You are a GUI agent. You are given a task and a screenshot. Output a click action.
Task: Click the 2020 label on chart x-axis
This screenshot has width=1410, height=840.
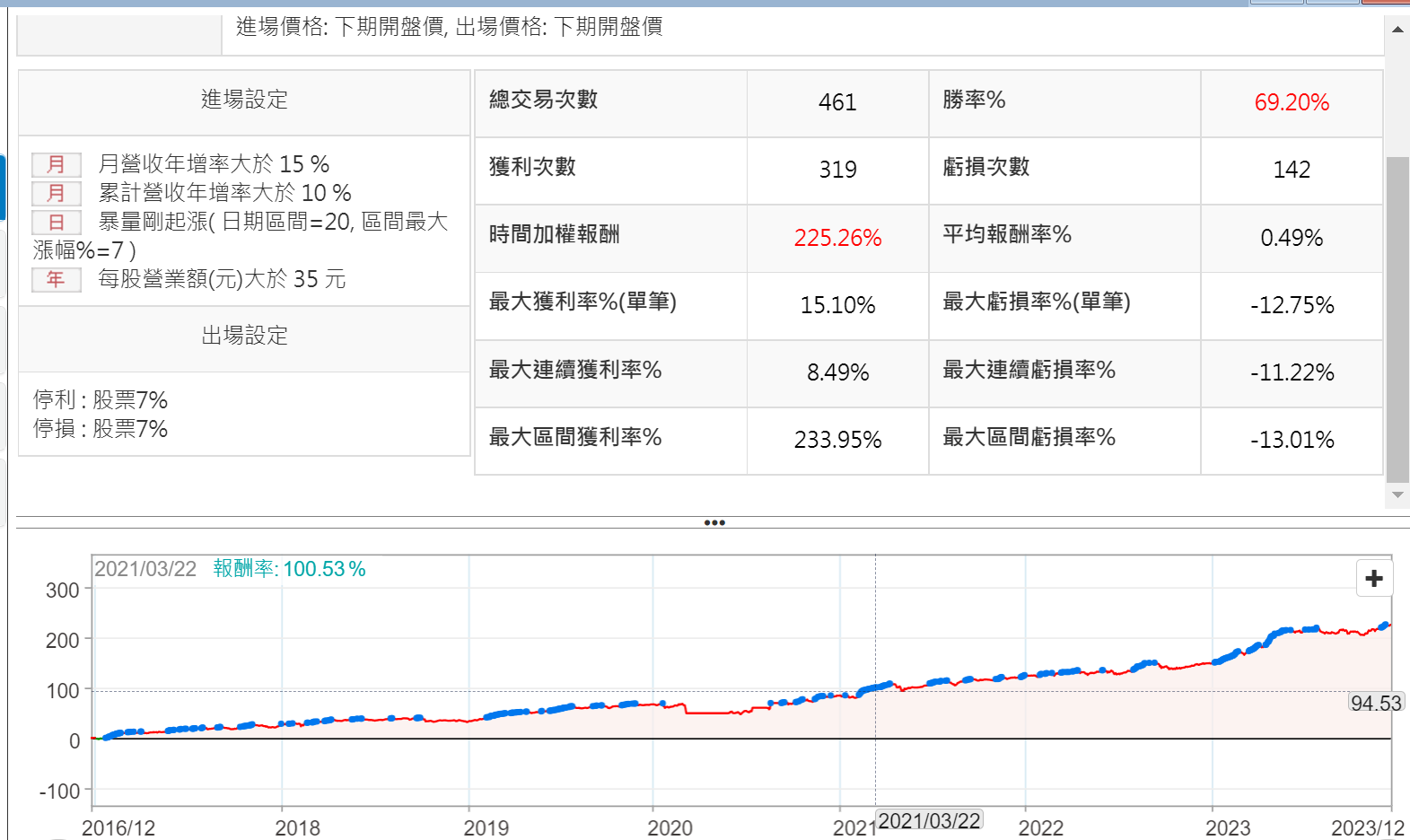coord(670,827)
